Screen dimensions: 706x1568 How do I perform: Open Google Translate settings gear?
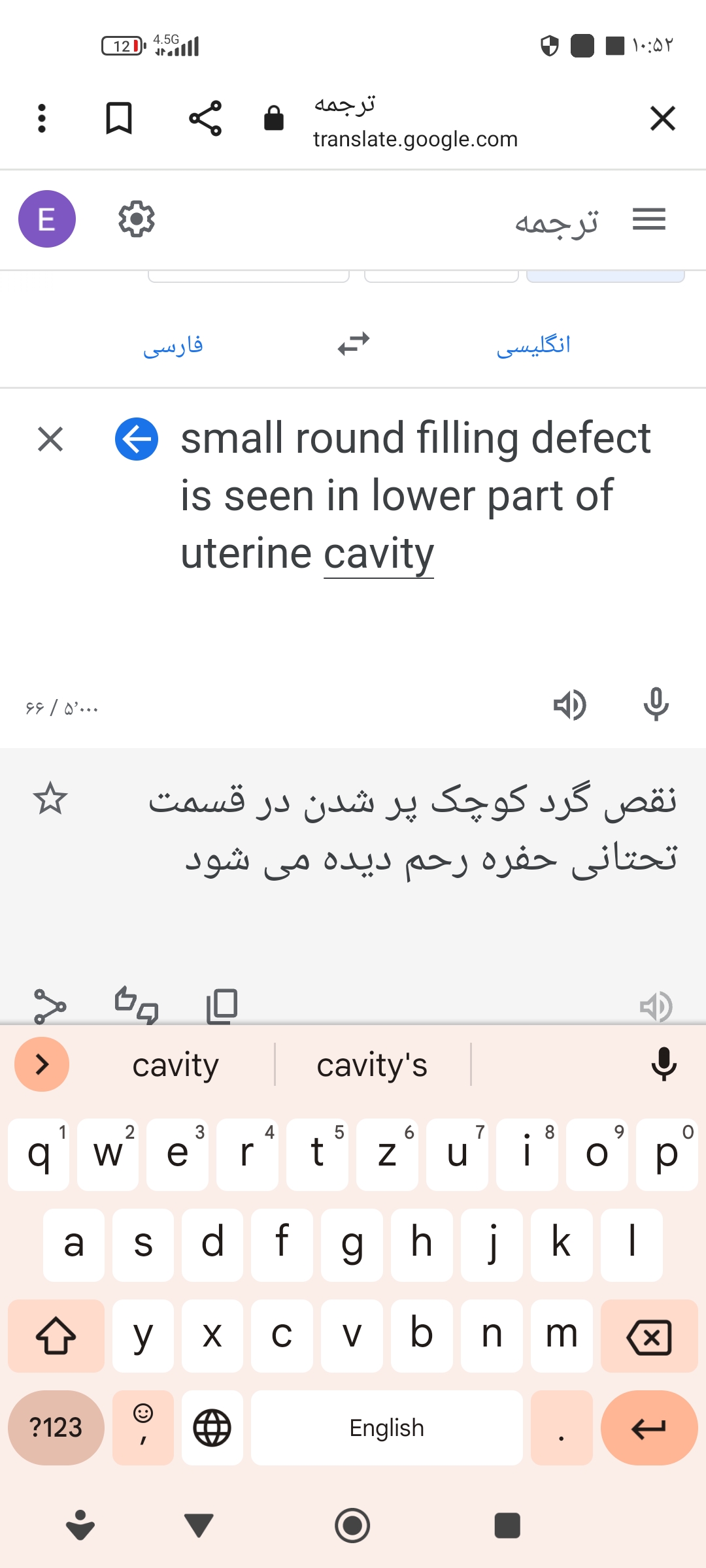136,219
